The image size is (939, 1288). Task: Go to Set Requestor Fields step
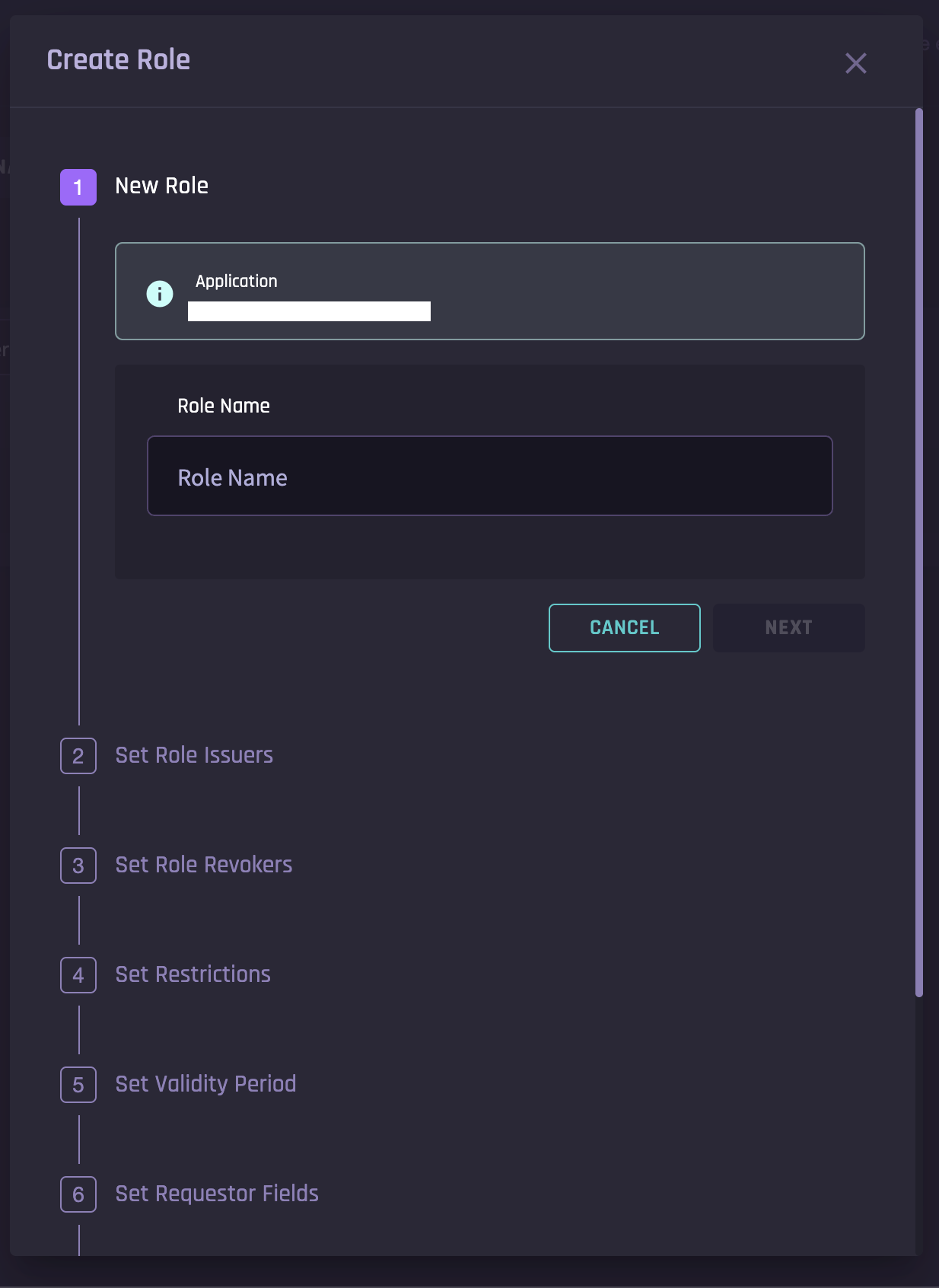pyautogui.click(x=217, y=1194)
